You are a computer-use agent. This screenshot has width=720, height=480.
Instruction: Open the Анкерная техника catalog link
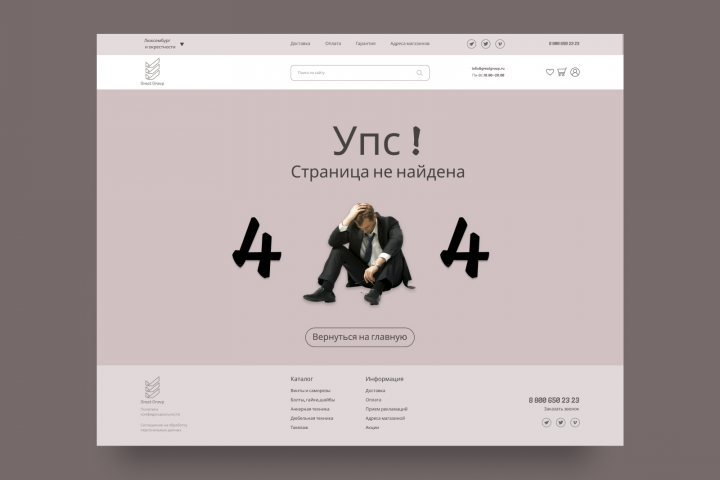click(x=310, y=409)
